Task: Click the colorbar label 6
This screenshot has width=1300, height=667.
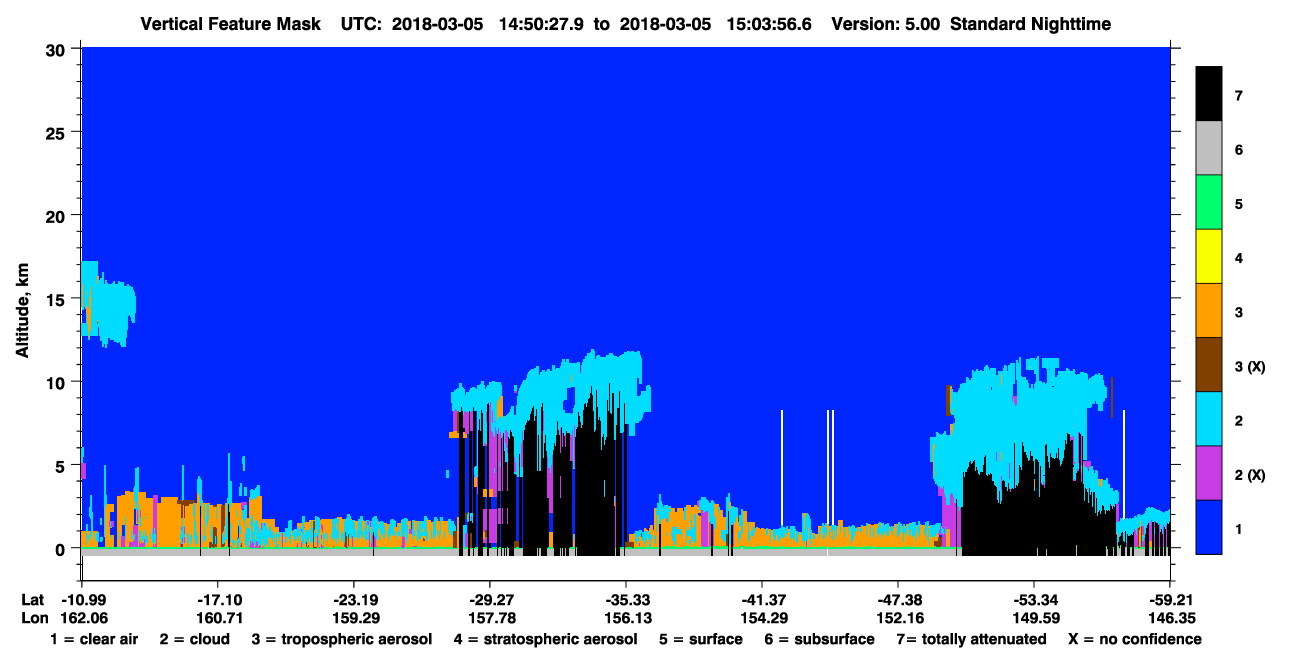Action: (x=1239, y=150)
